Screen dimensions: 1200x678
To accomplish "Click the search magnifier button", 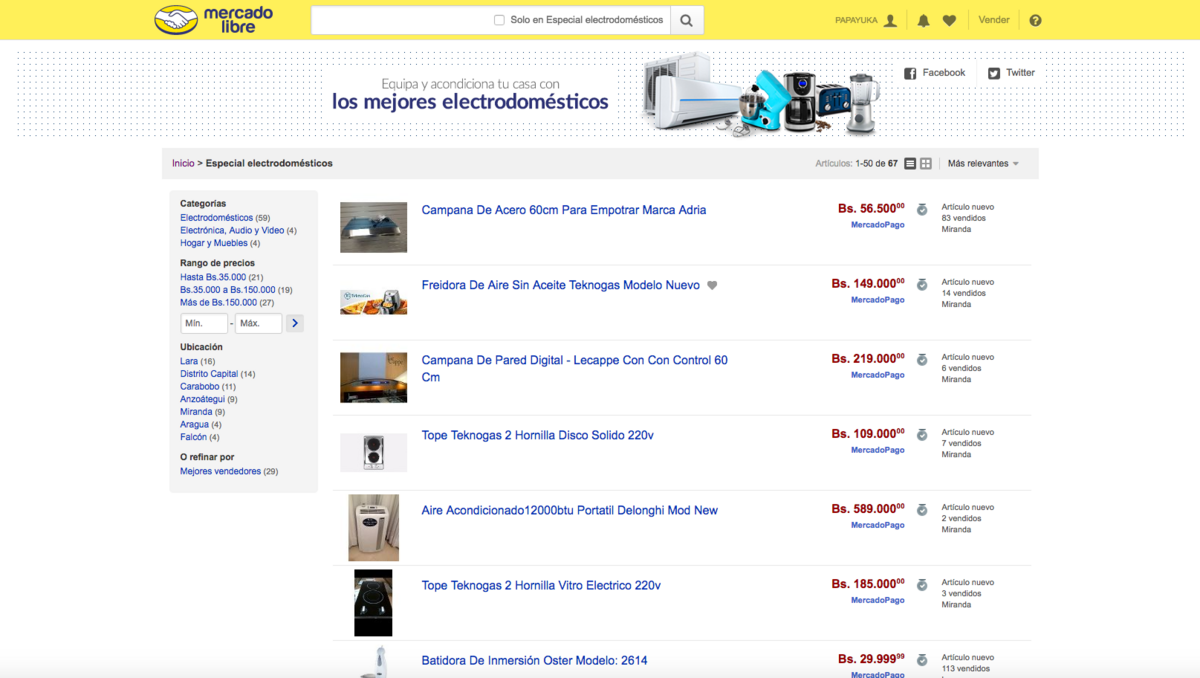I will [x=687, y=20].
